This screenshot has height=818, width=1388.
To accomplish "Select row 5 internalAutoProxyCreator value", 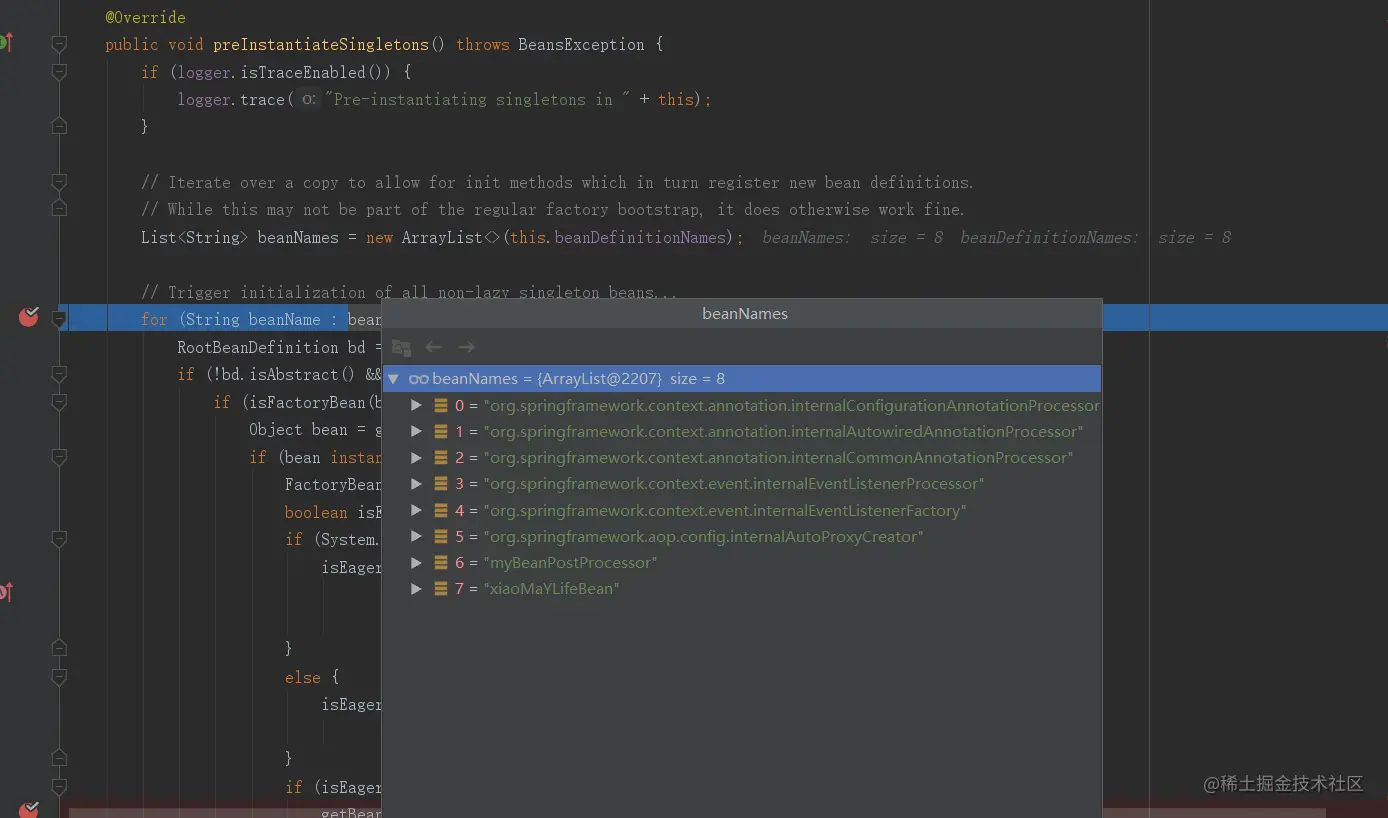I will tap(703, 536).
